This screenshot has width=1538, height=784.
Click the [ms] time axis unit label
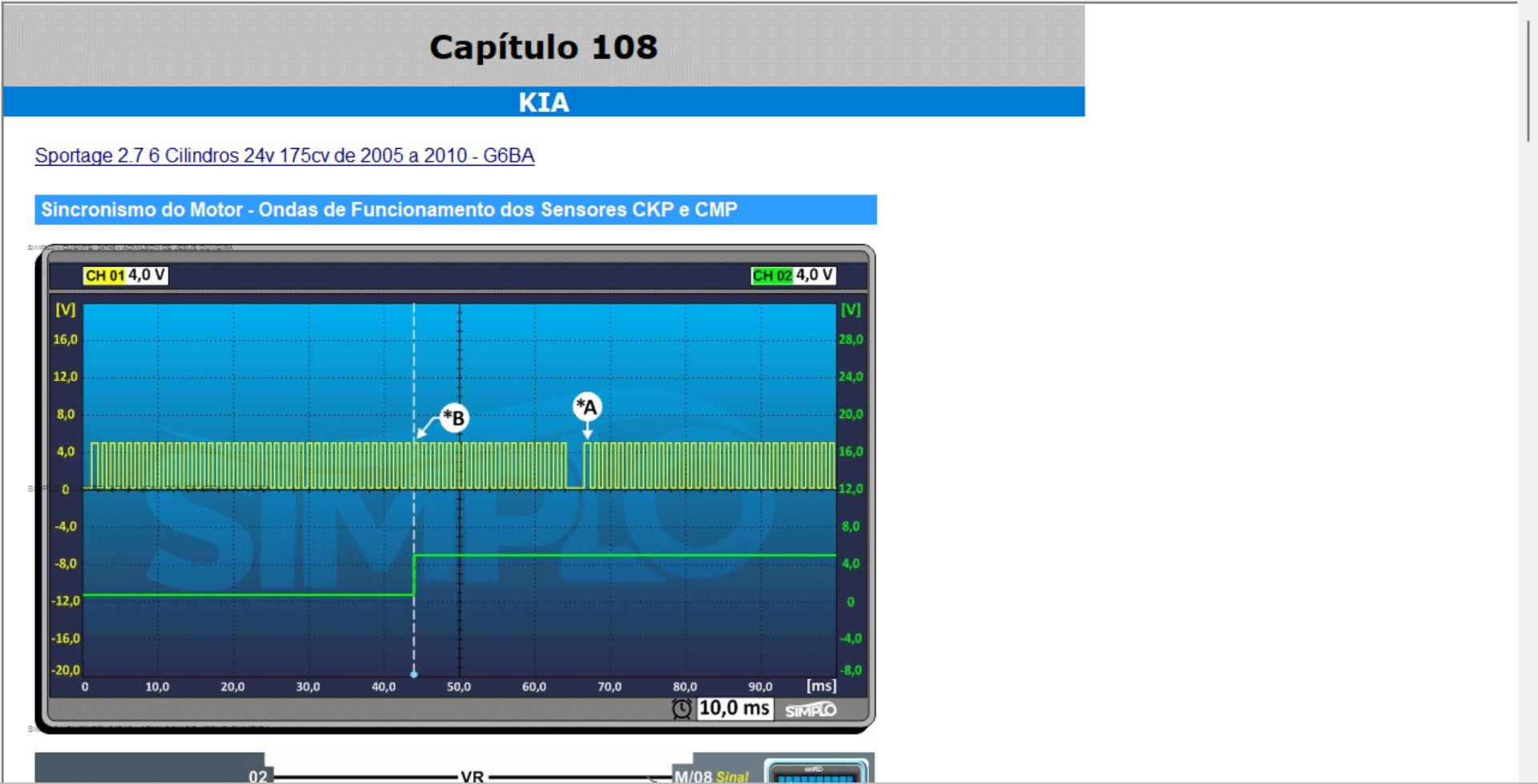point(821,685)
